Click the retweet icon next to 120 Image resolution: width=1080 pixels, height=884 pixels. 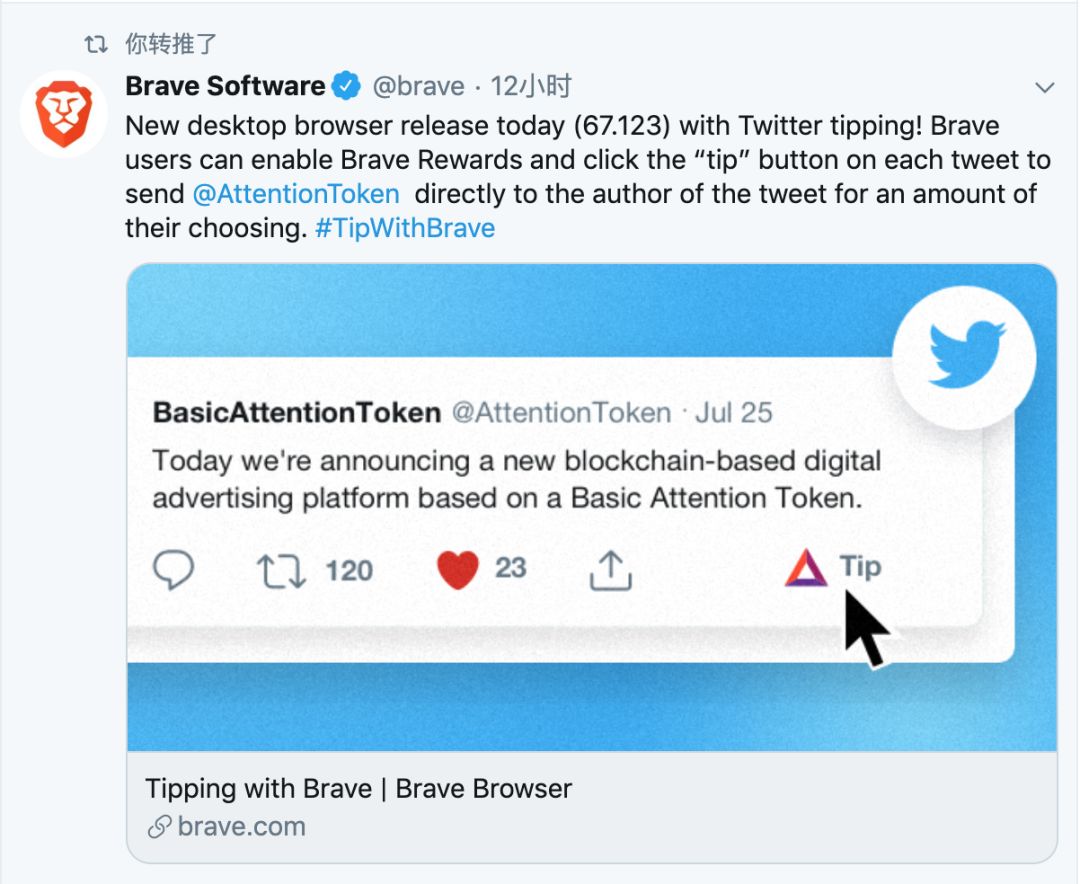point(281,571)
